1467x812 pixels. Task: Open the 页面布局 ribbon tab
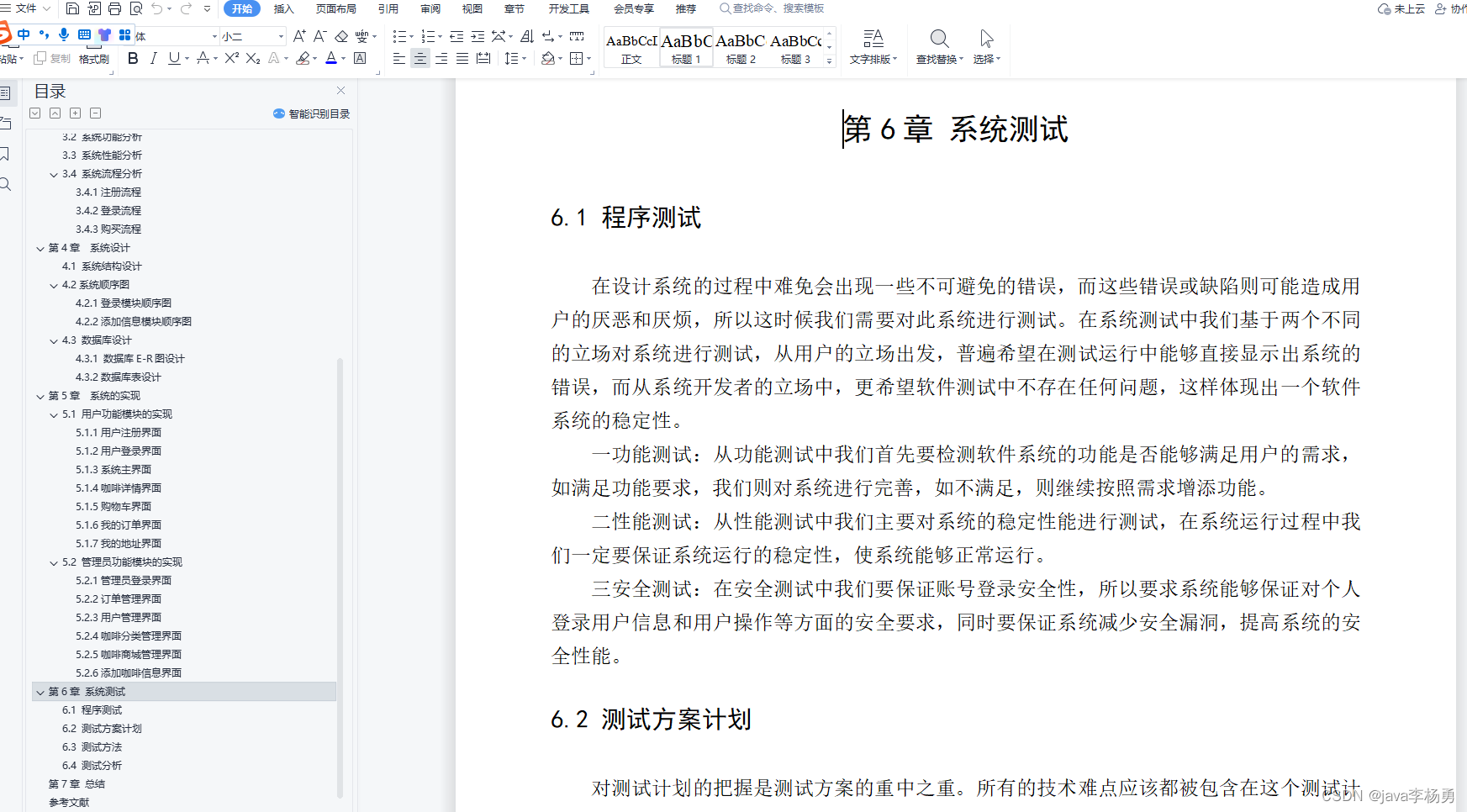tap(336, 9)
